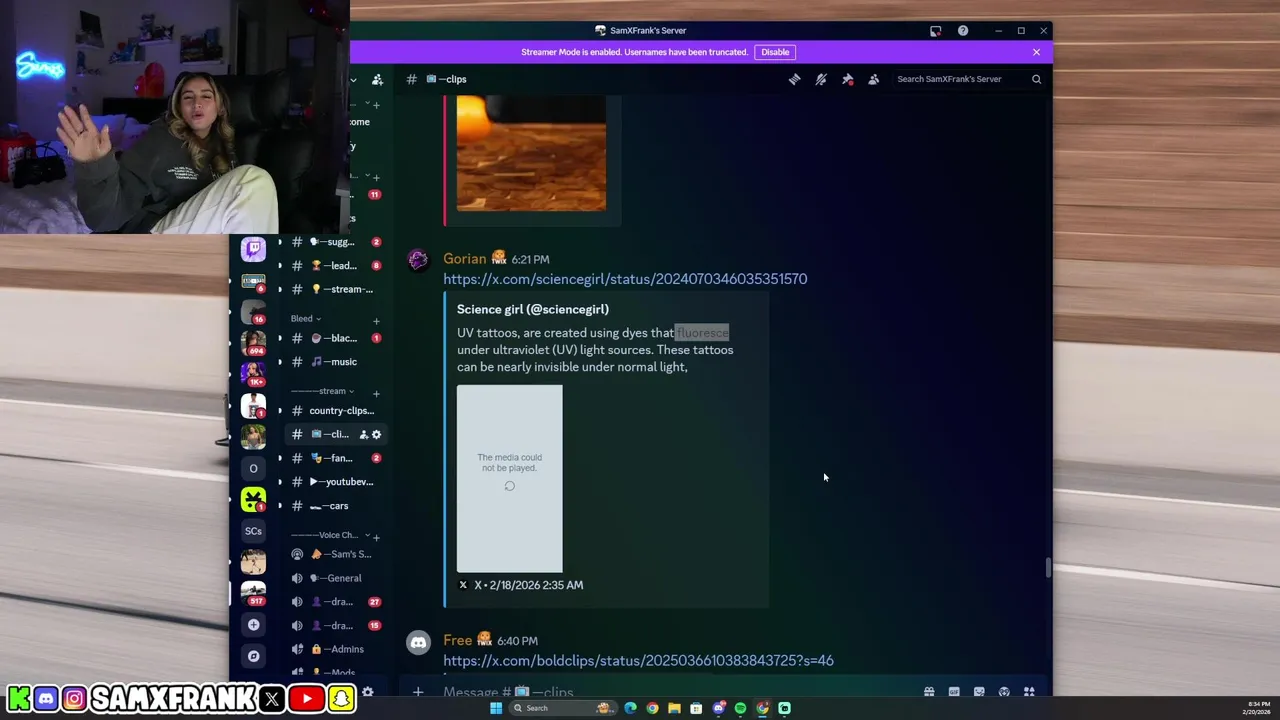
Task: Open the apps icon in message bar
Action: pyautogui.click(x=1029, y=691)
